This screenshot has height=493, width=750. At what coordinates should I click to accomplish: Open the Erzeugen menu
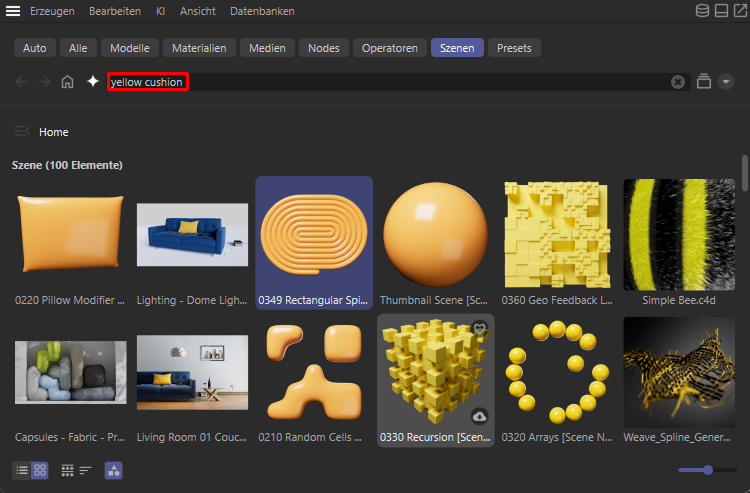pos(52,11)
